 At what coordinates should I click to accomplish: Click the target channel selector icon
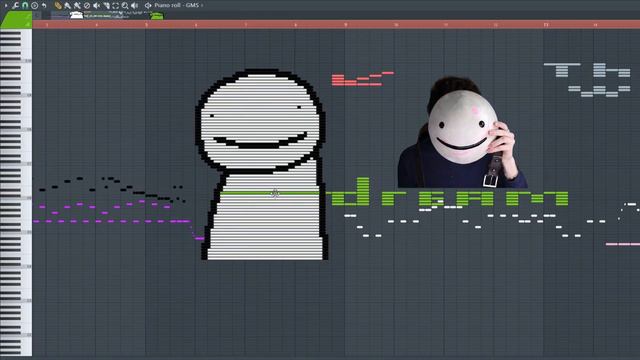coord(148,5)
